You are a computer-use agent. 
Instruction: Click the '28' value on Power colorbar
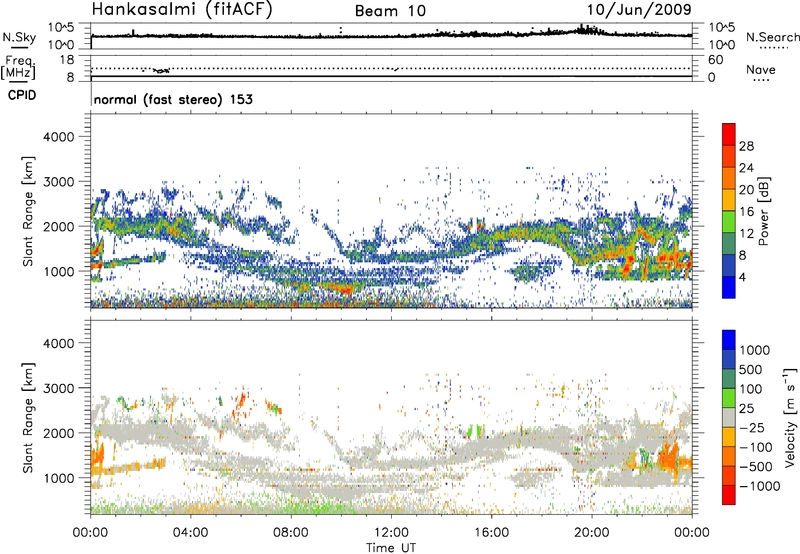pos(746,146)
